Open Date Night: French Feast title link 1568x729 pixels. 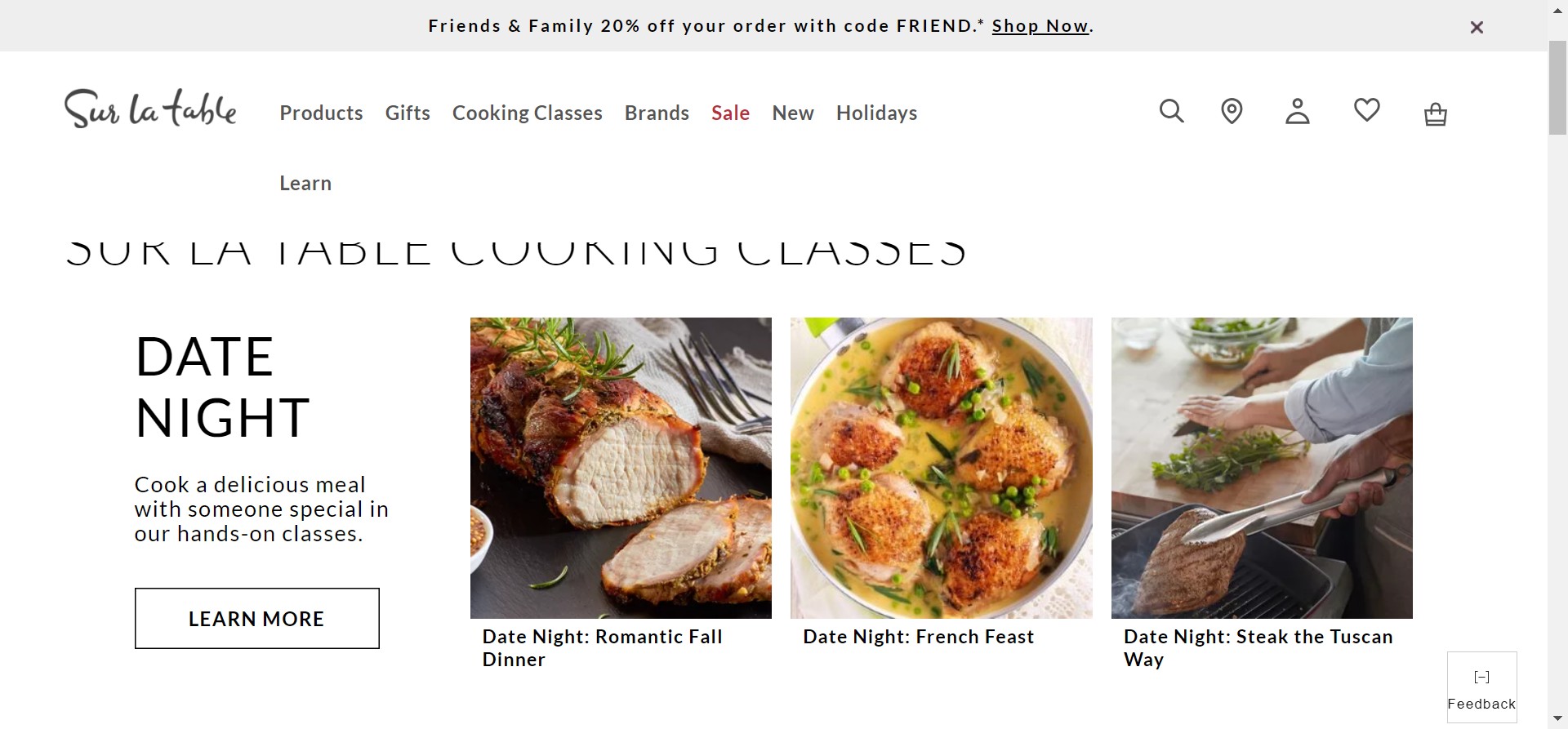[x=918, y=637]
